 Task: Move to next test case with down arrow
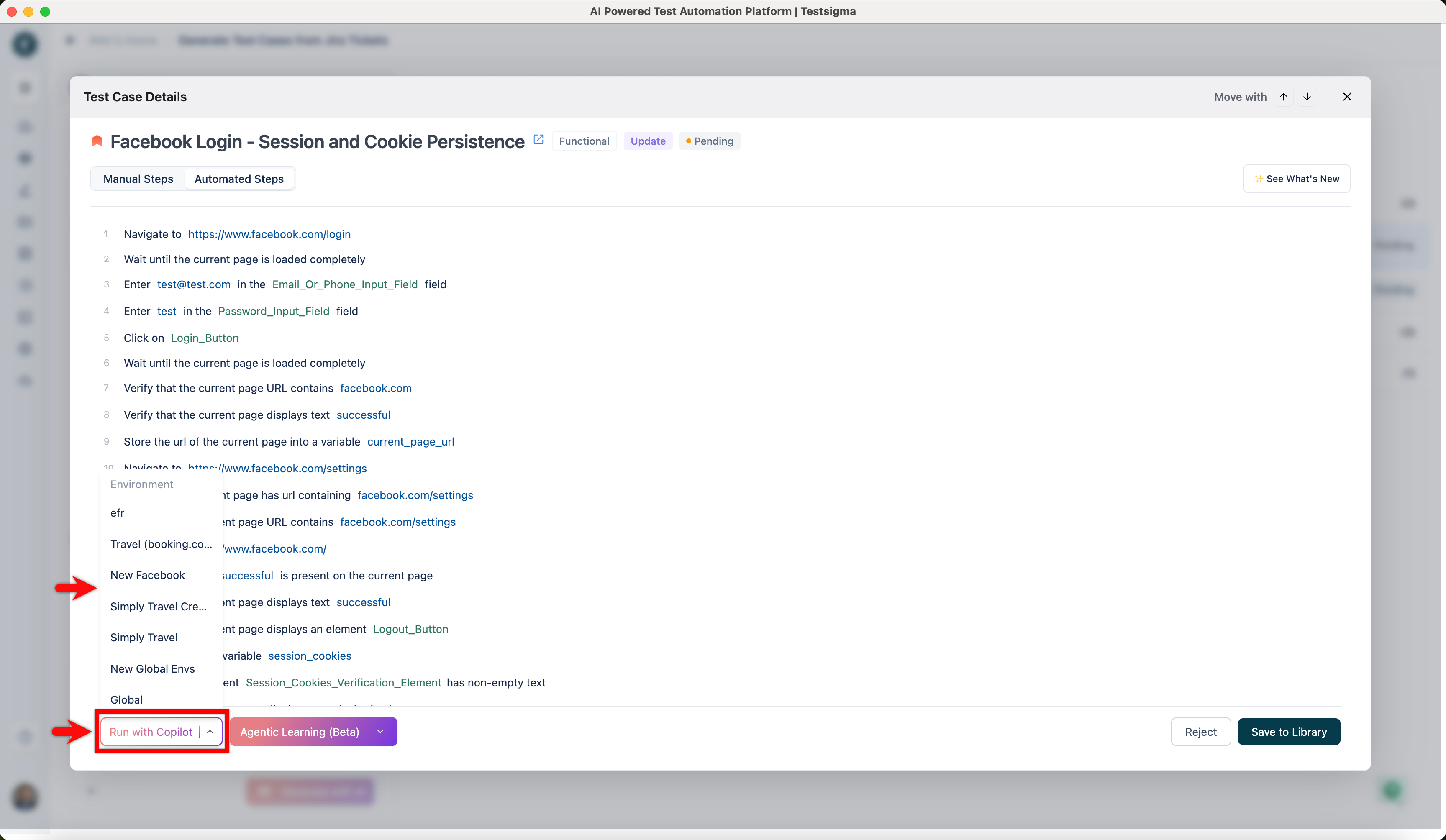(1307, 96)
